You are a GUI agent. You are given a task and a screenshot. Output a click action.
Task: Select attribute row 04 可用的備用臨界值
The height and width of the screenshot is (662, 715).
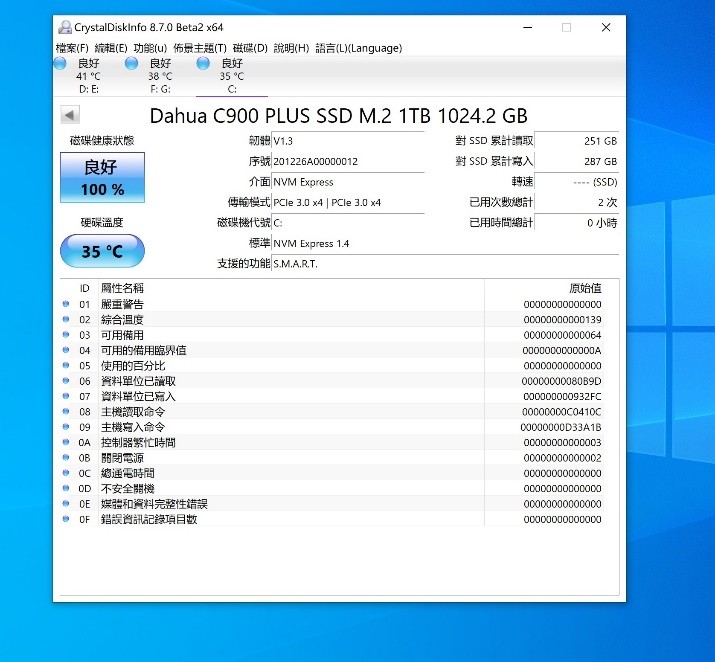click(x=333, y=350)
